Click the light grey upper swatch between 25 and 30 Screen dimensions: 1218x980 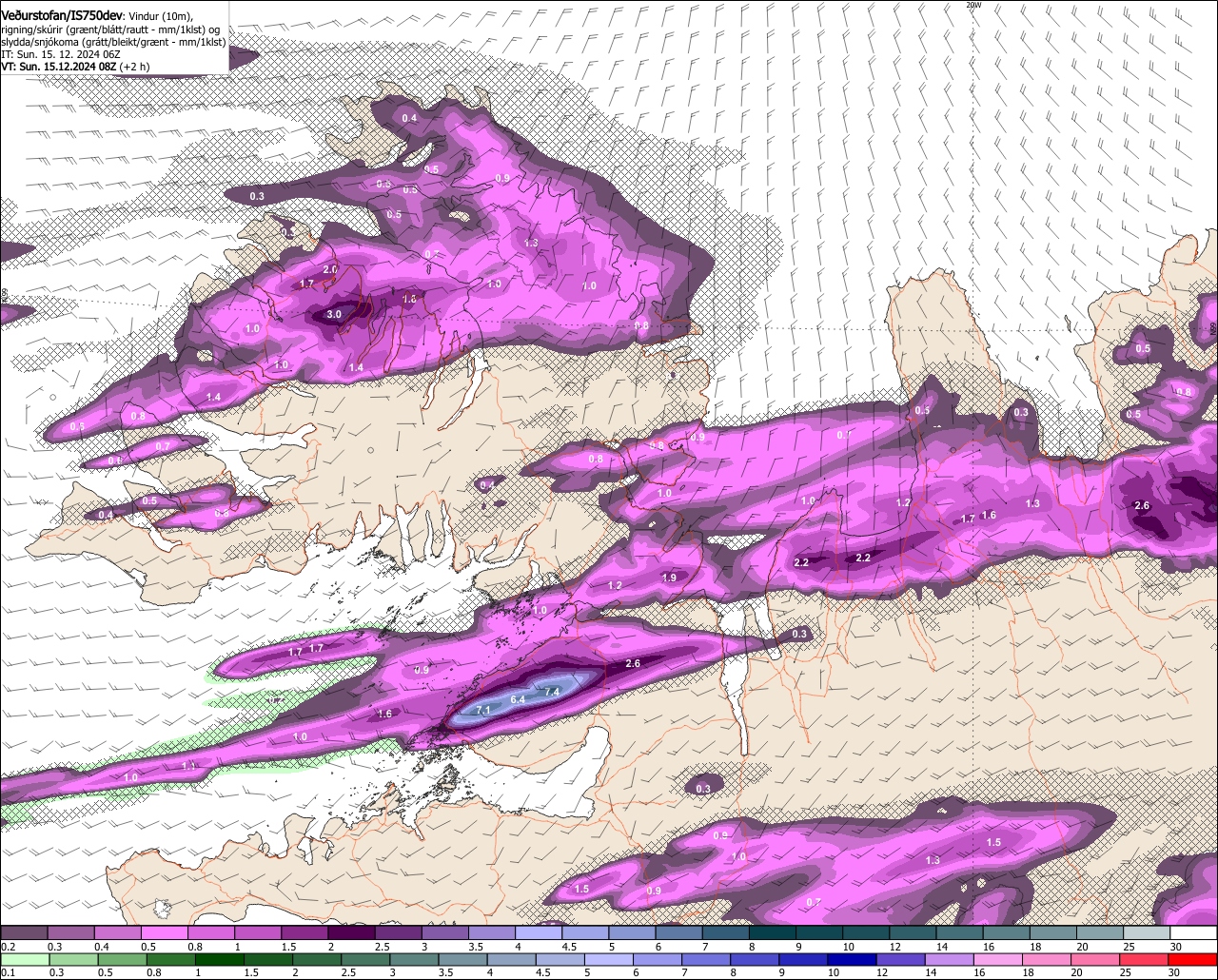click(x=1147, y=933)
